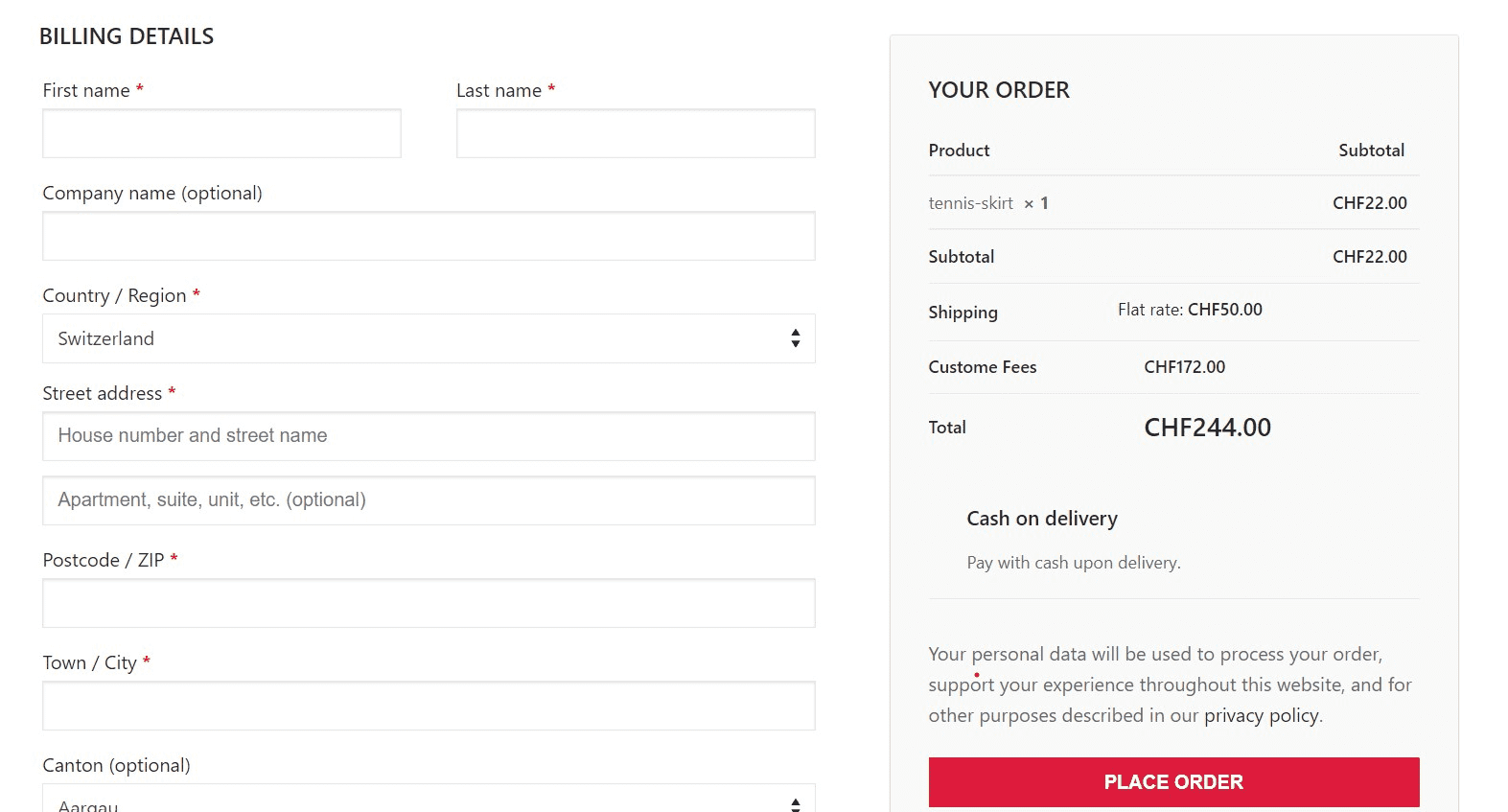This screenshot has width=1508, height=812.
Task: Click the house number and street name field
Action: click(429, 436)
